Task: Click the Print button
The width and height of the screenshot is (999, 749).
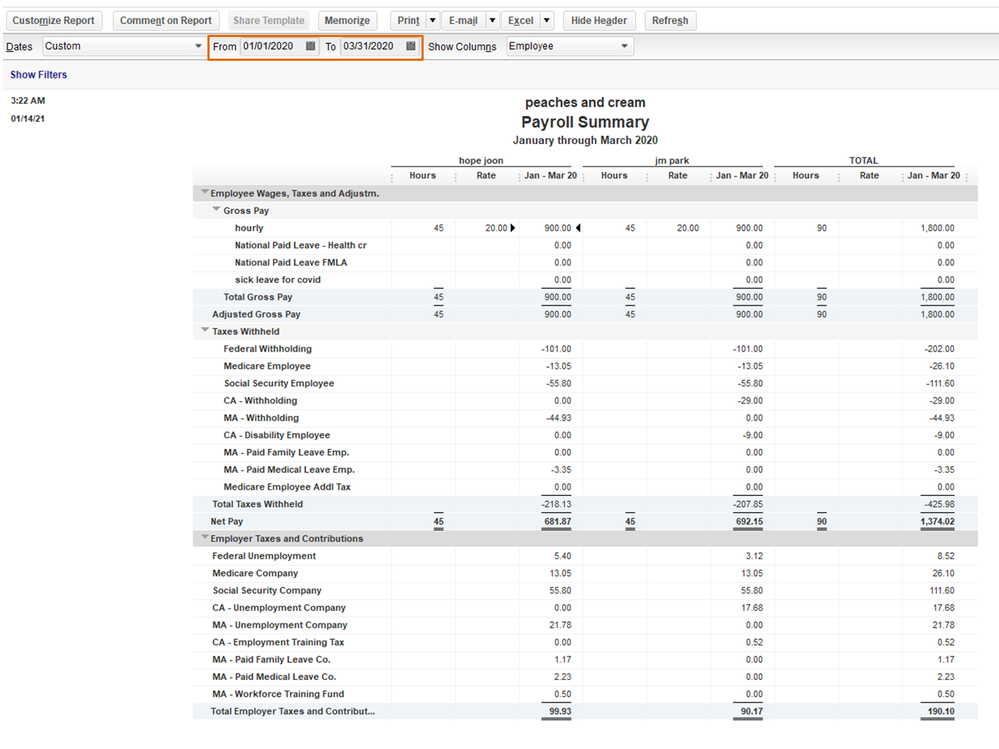Action: [x=408, y=20]
